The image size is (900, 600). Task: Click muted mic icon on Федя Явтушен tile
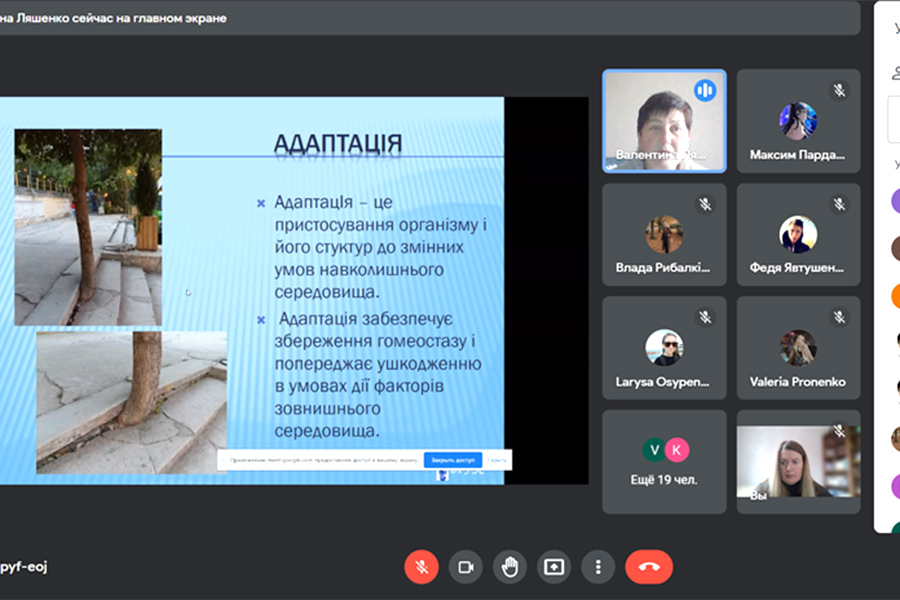(840, 204)
